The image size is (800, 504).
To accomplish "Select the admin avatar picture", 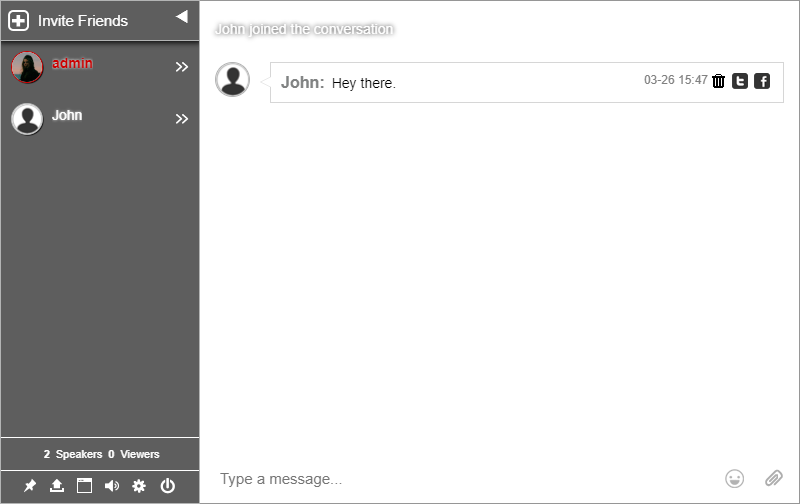I will pos(27,67).
